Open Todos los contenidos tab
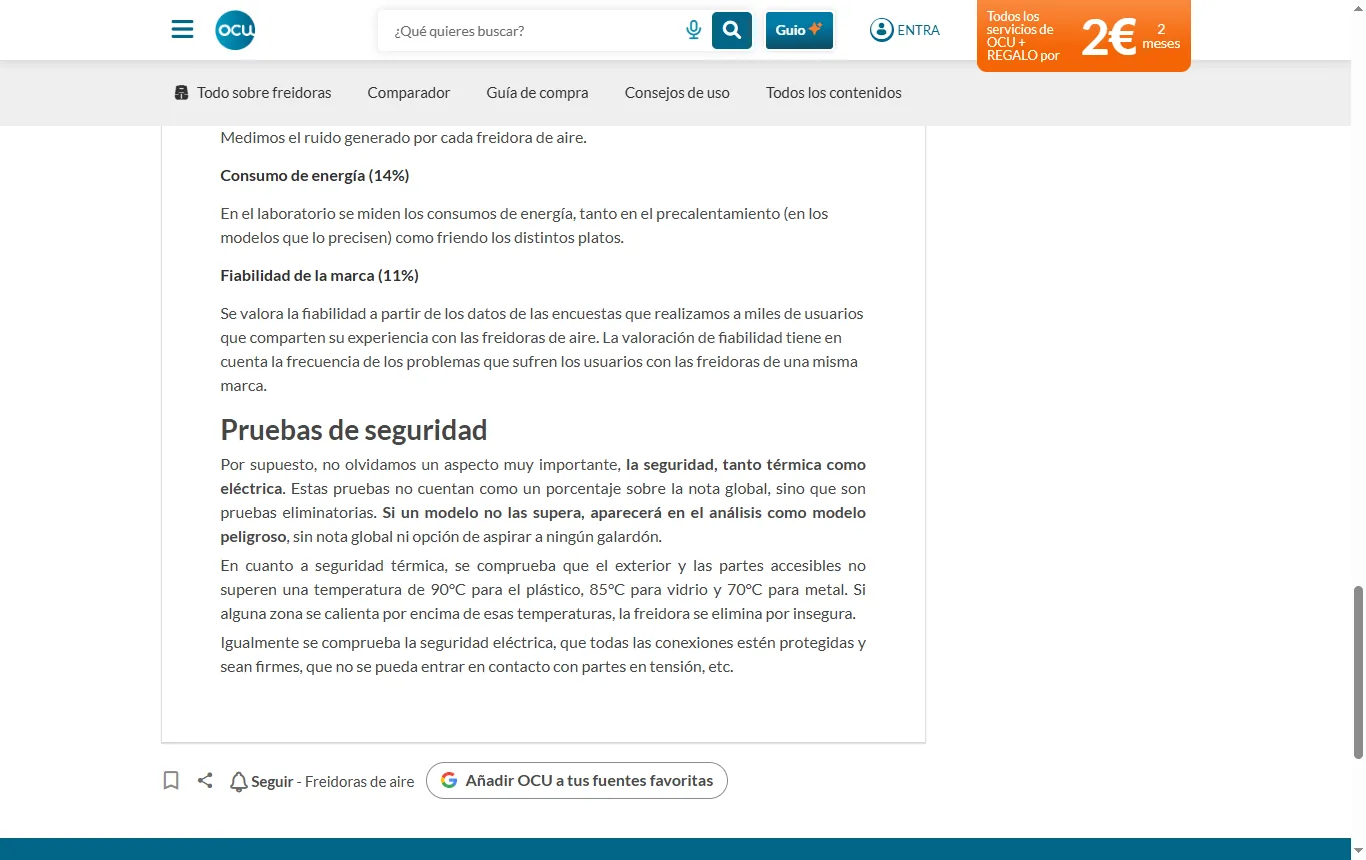Screen dimensions: 1366x860 pos(834,93)
